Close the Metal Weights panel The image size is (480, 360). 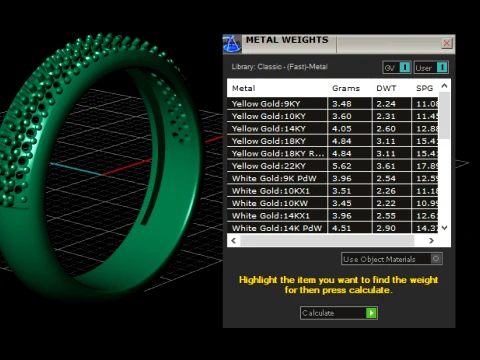point(447,43)
